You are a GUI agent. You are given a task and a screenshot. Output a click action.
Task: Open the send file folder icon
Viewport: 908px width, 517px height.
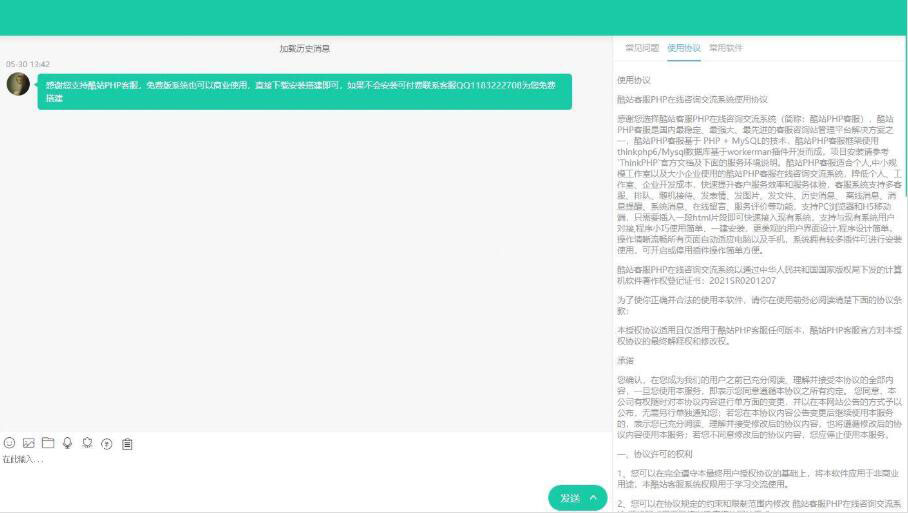click(48, 443)
